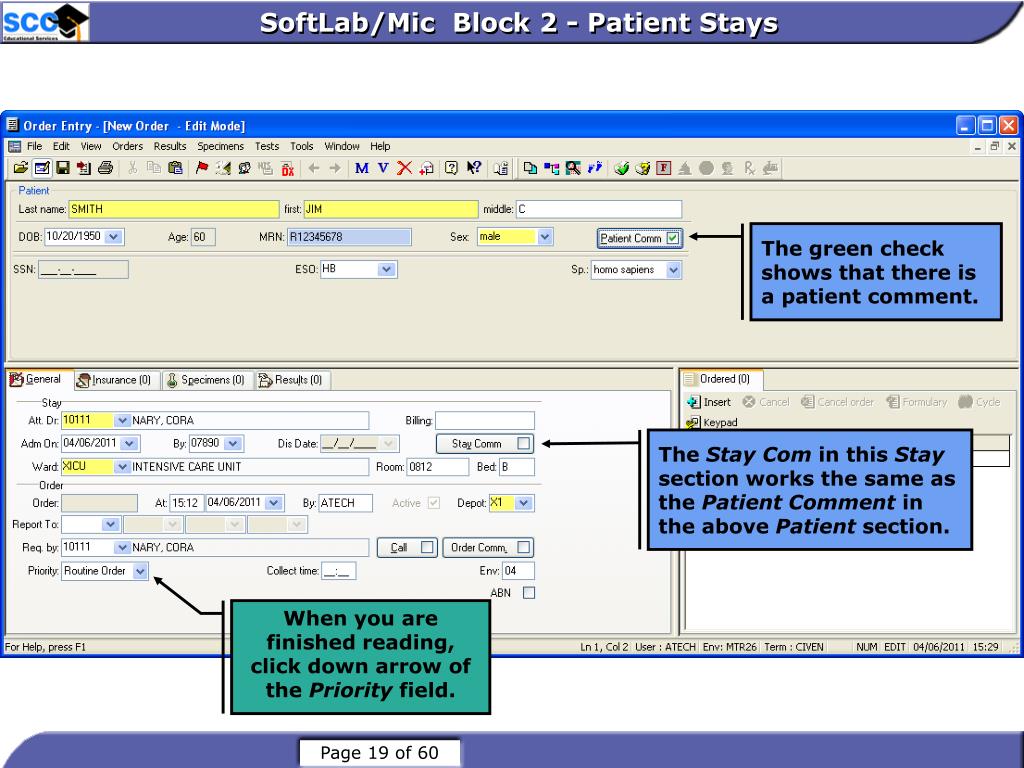
Task: Click the red X delete icon
Action: [x=405, y=168]
